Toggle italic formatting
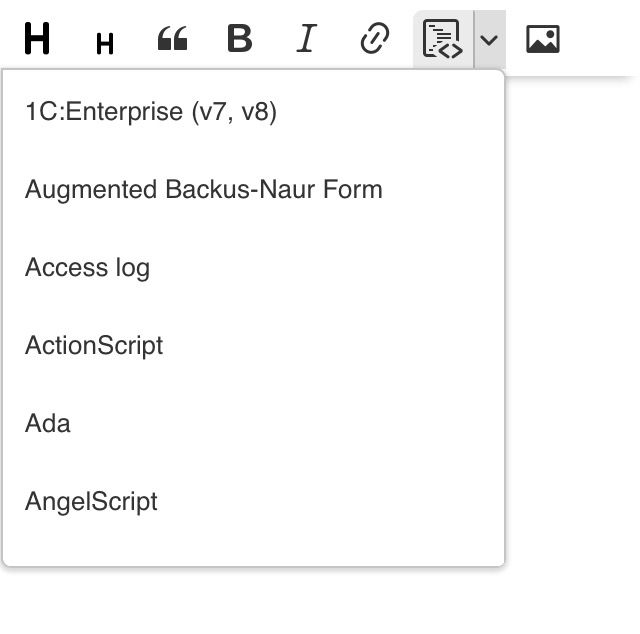640x634 pixels. pos(306,39)
